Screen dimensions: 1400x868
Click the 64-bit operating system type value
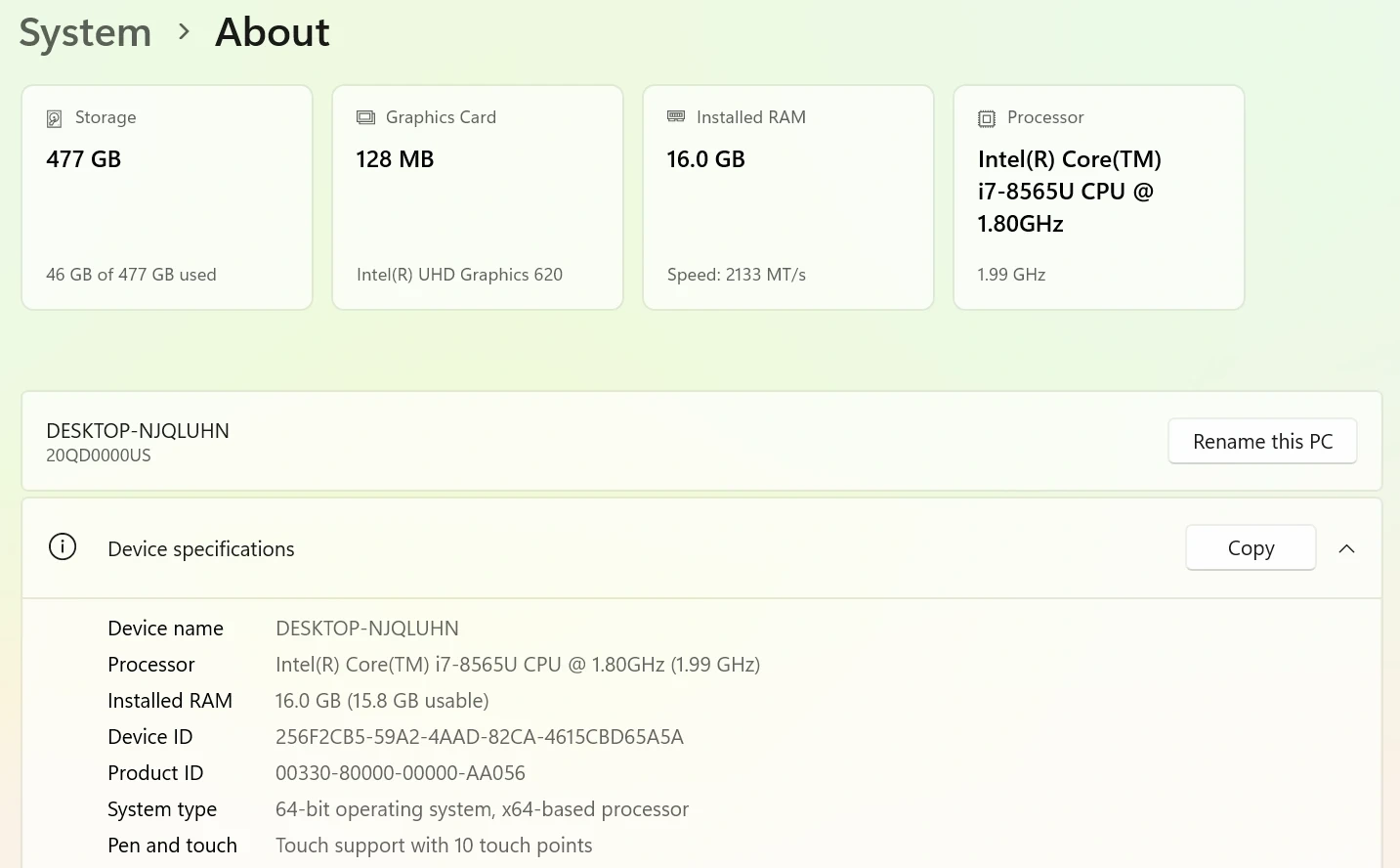482,809
